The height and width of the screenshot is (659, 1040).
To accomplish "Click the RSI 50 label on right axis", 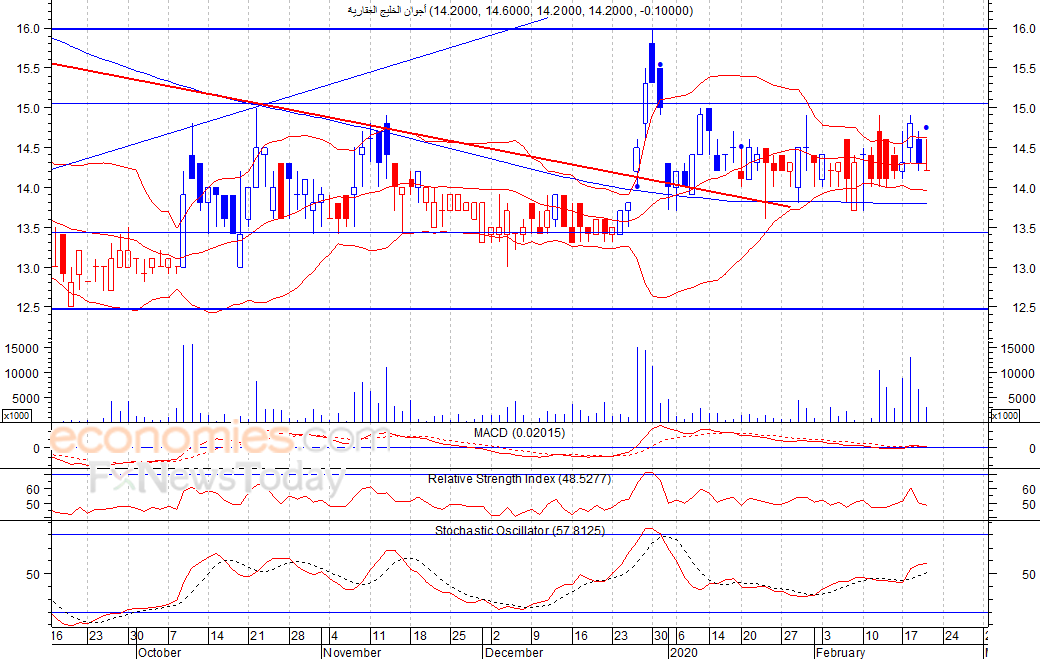I will tap(1029, 505).
